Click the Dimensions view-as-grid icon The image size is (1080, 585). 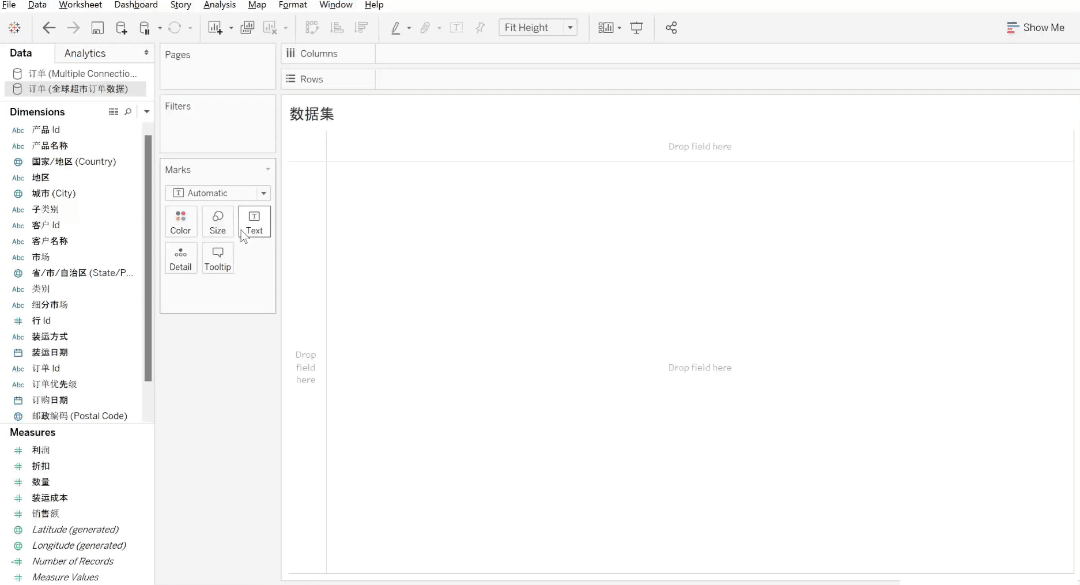[113, 112]
